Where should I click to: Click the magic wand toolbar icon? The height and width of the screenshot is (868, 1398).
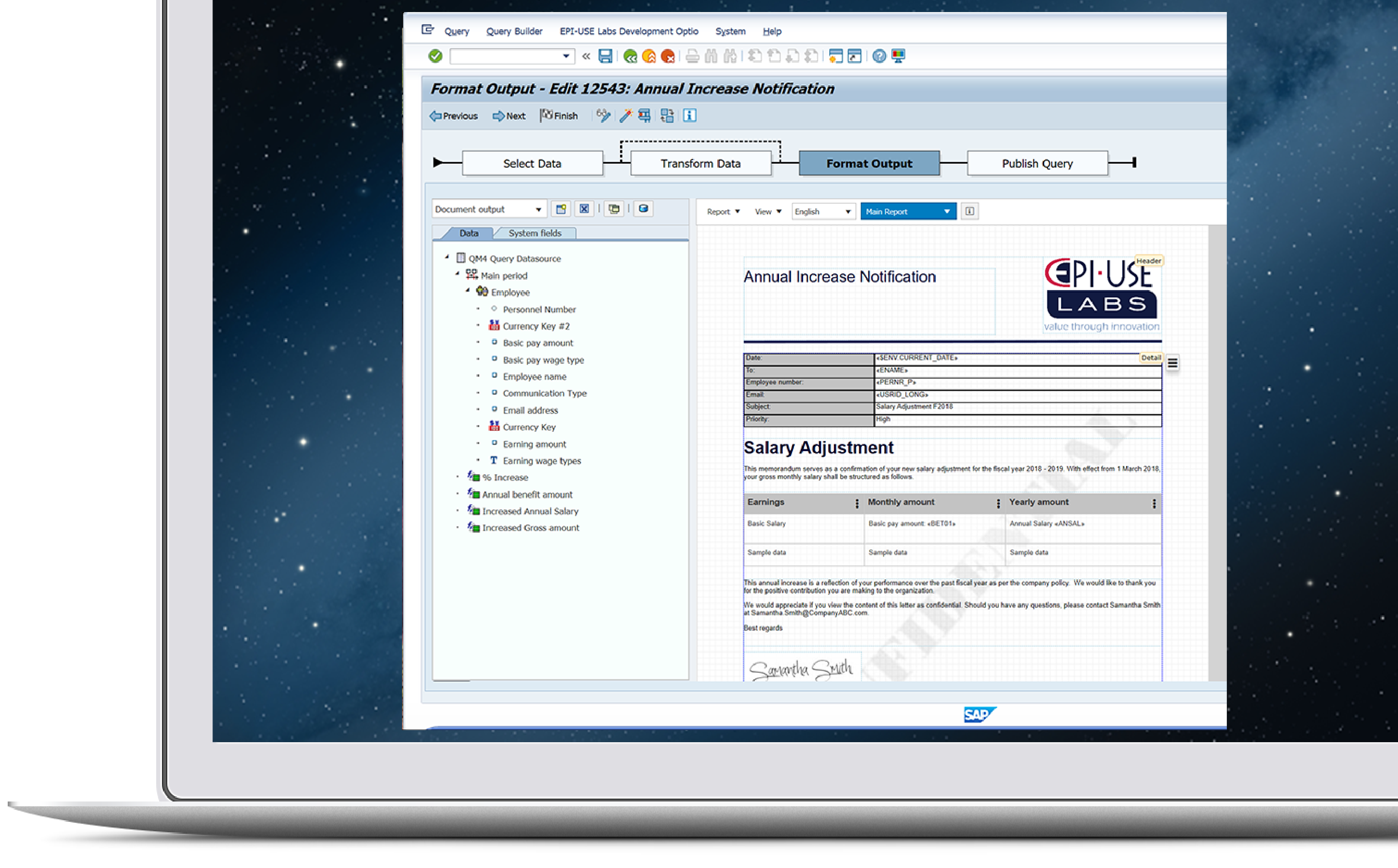coord(625,116)
